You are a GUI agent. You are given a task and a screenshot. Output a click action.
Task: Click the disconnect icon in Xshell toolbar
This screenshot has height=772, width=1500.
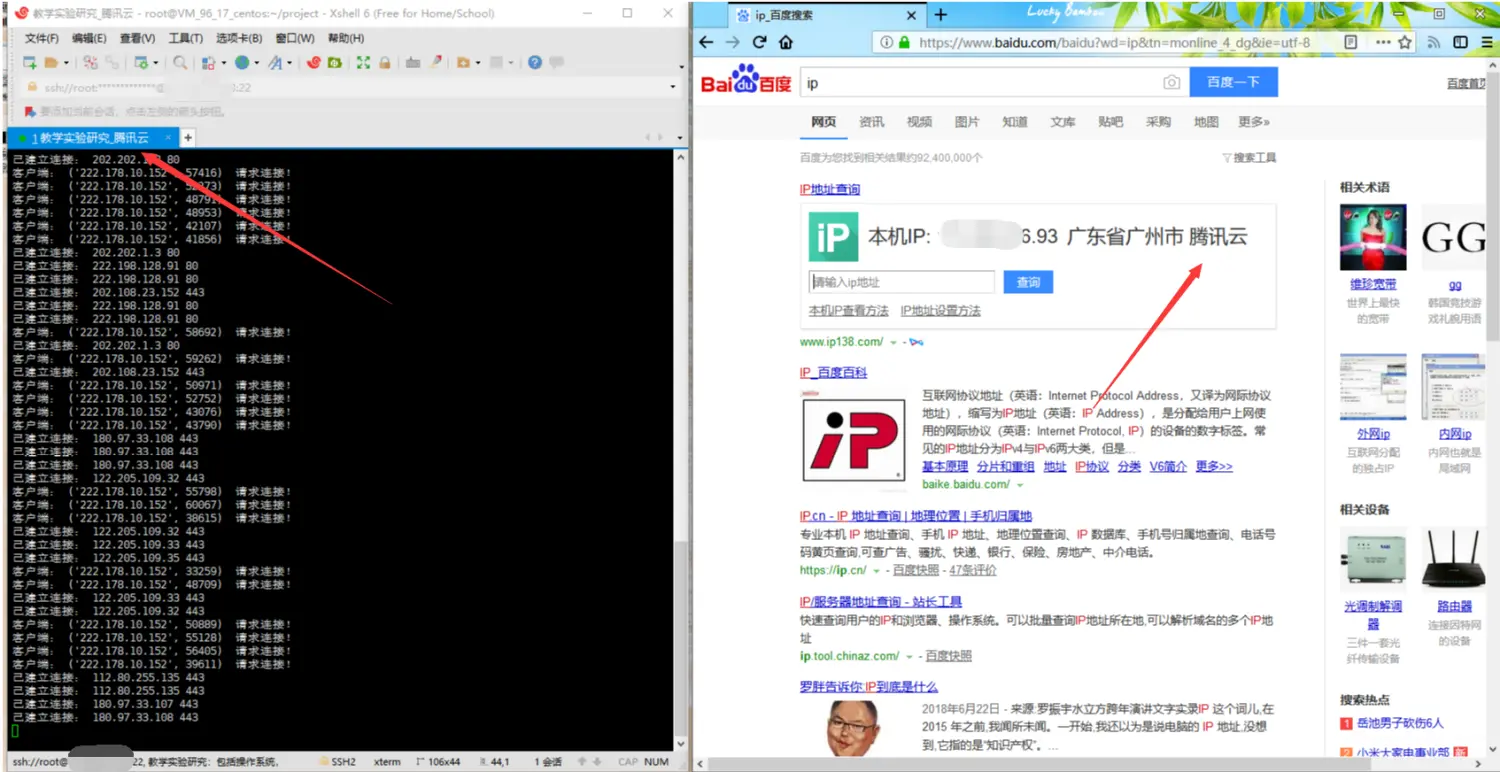[x=90, y=62]
